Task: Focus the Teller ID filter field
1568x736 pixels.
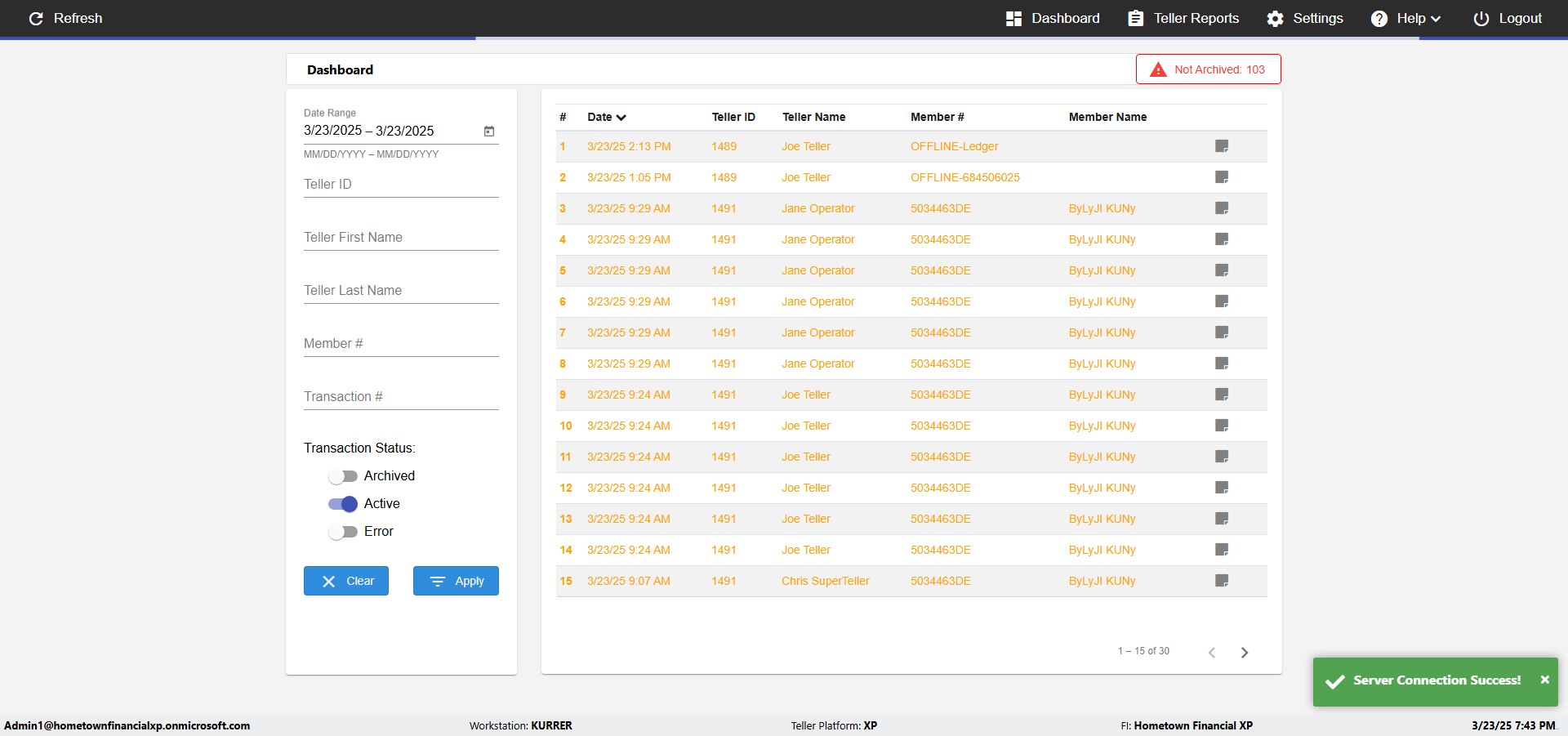Action: click(401, 185)
